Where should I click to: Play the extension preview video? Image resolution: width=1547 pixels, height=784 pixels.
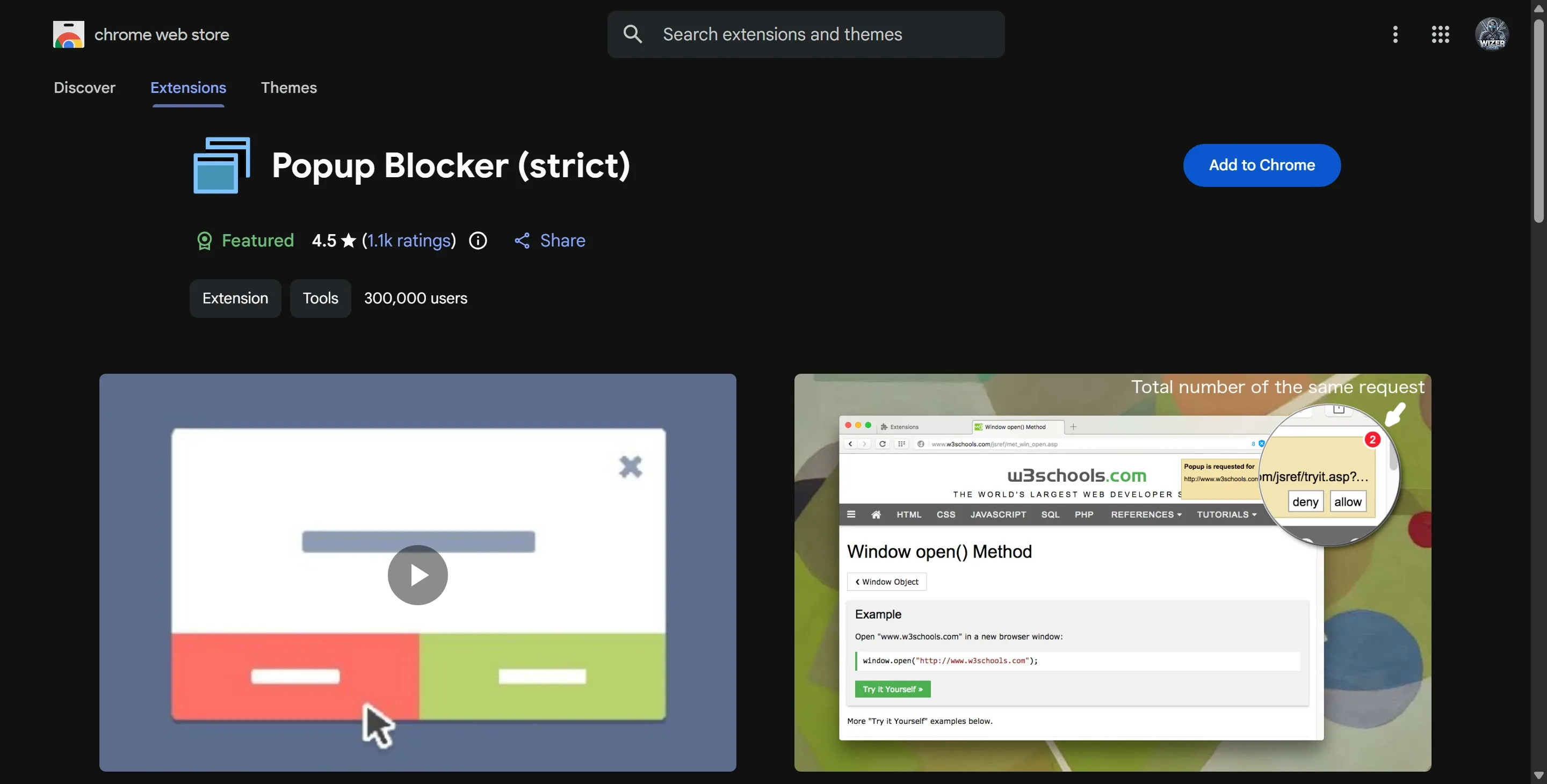point(417,575)
